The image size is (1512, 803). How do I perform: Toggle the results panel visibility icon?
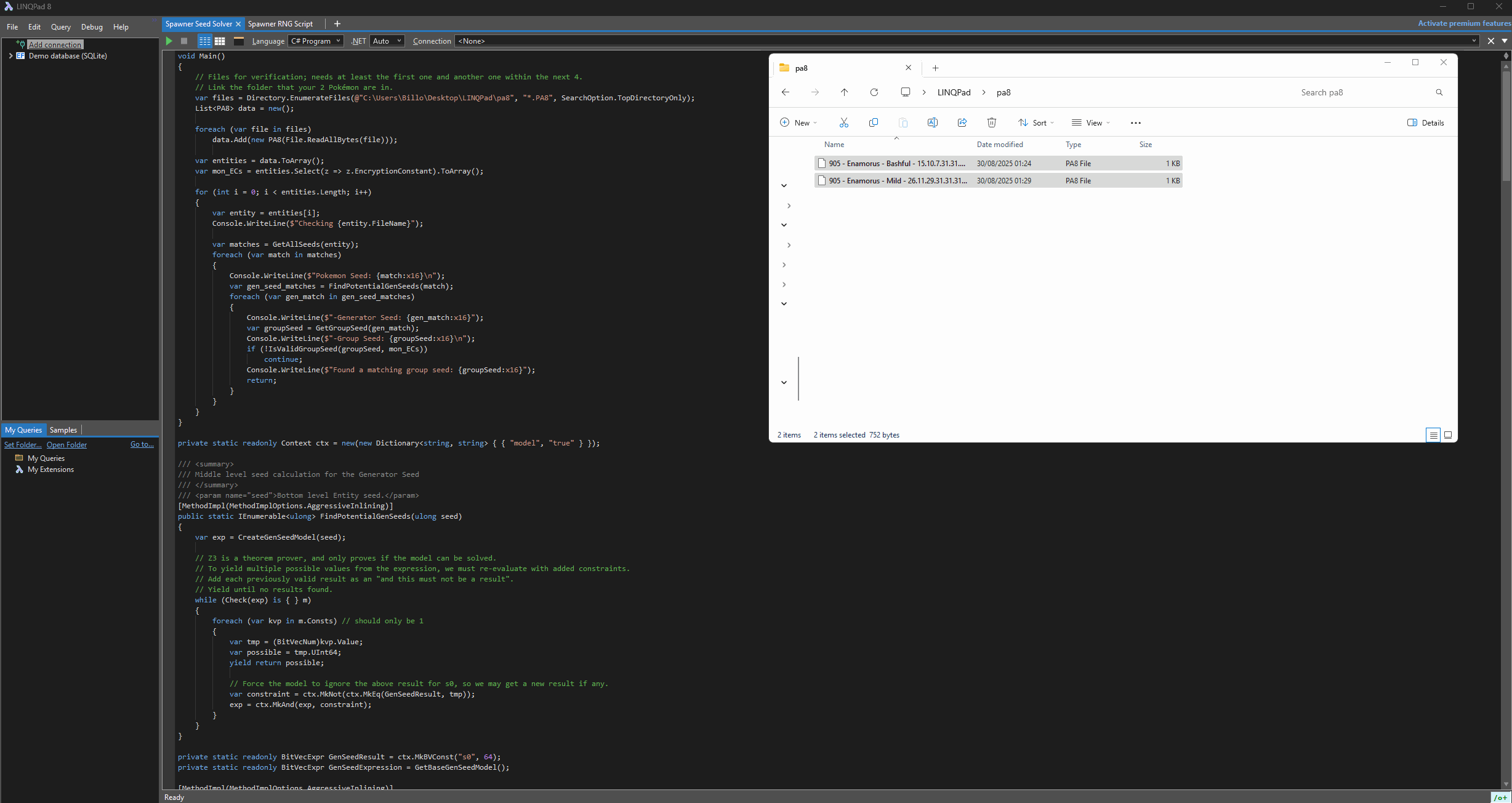[239, 41]
